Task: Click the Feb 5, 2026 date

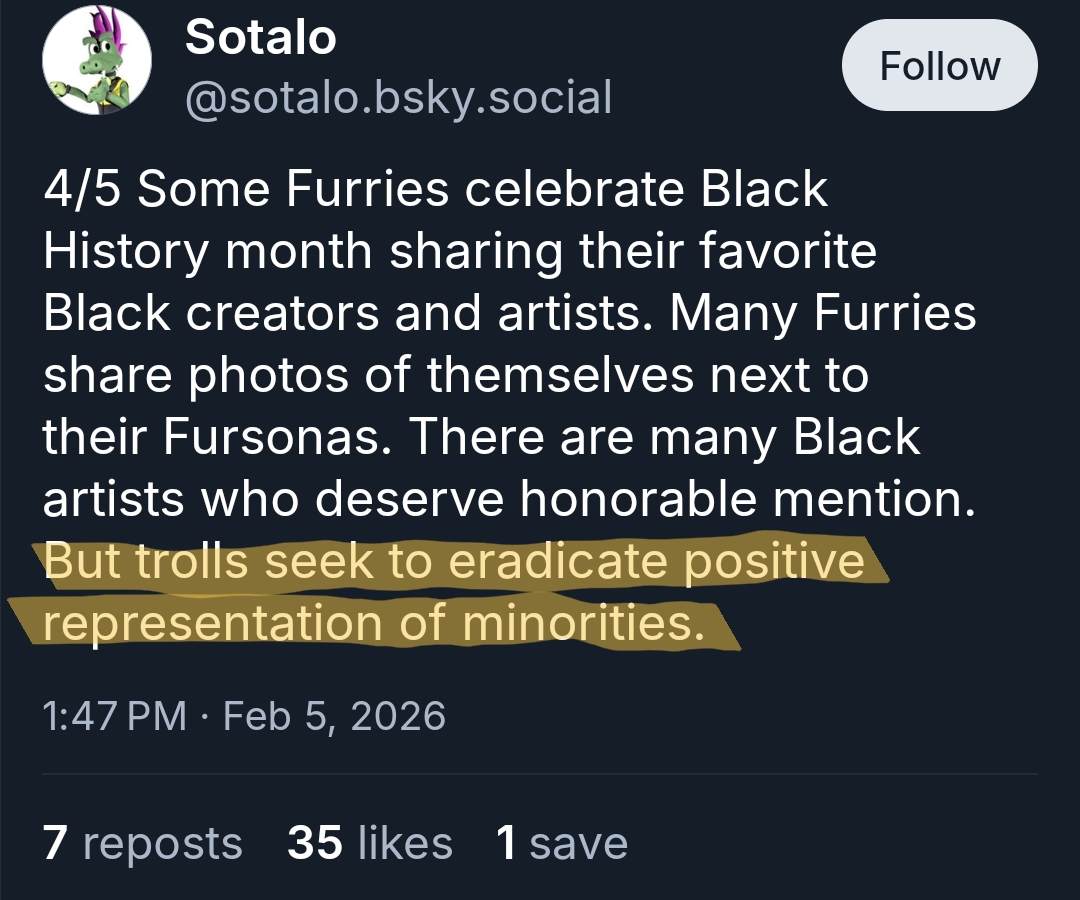Action: coord(334,716)
